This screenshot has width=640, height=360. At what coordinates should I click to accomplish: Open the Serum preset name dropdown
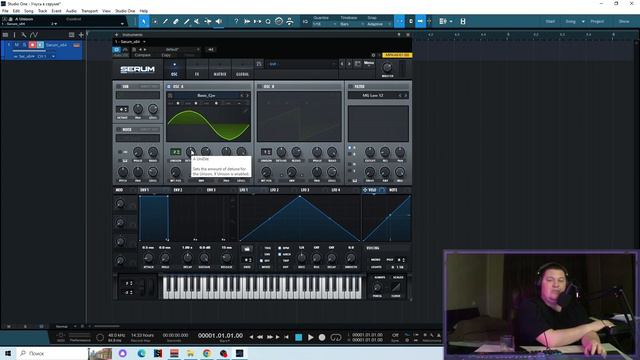click(x=302, y=64)
